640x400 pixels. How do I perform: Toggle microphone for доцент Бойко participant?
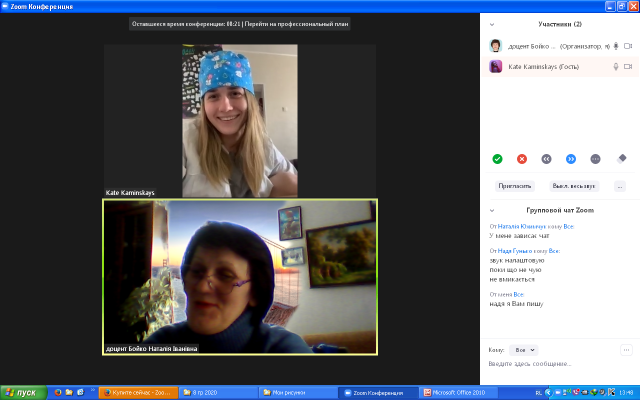(x=616, y=46)
